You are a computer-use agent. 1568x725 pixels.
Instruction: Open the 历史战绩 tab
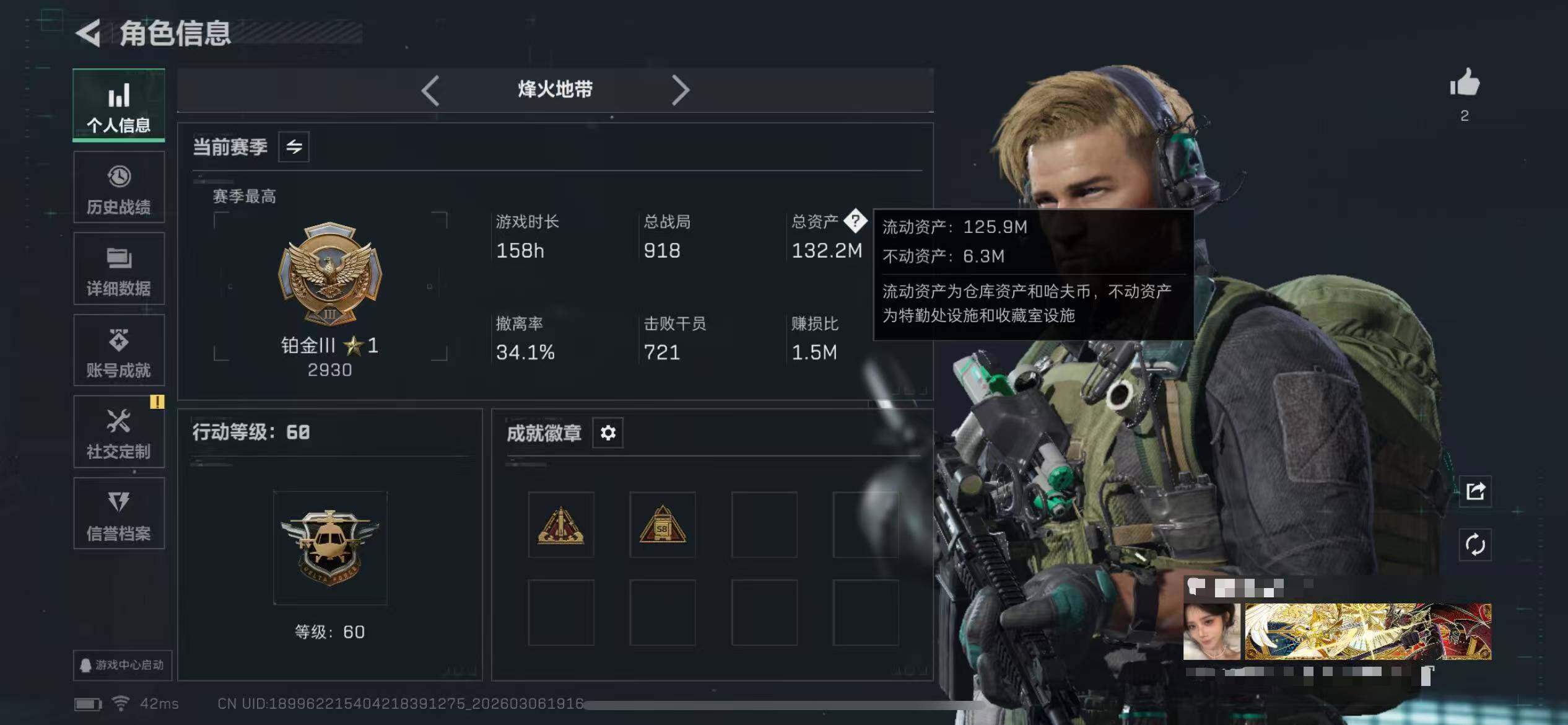click(119, 188)
